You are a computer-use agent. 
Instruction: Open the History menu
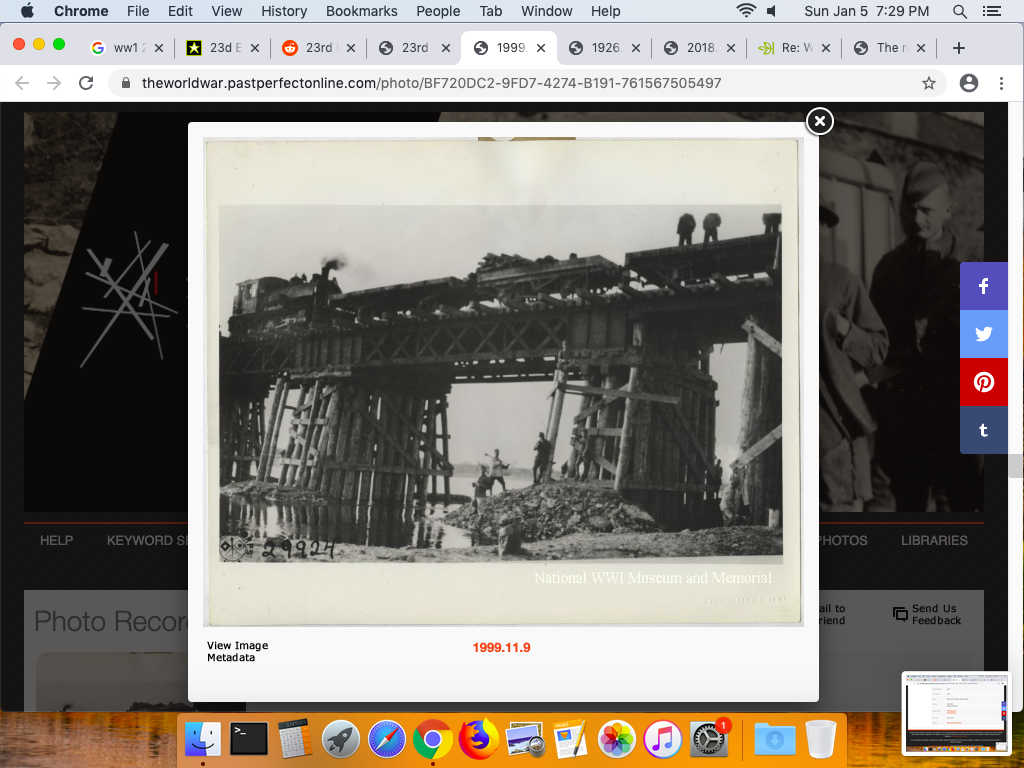pos(284,11)
